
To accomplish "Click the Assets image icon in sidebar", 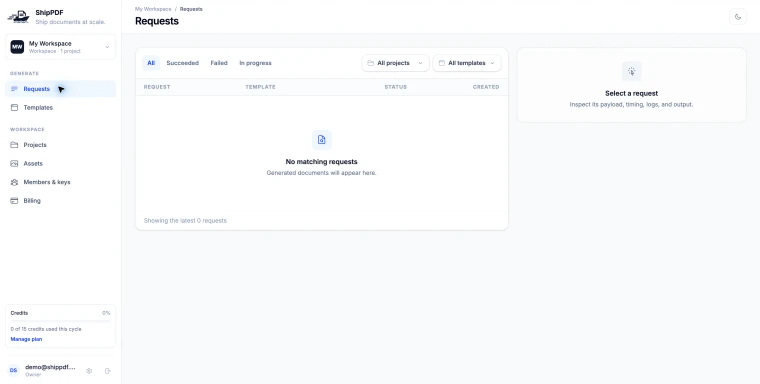I will pos(14,163).
